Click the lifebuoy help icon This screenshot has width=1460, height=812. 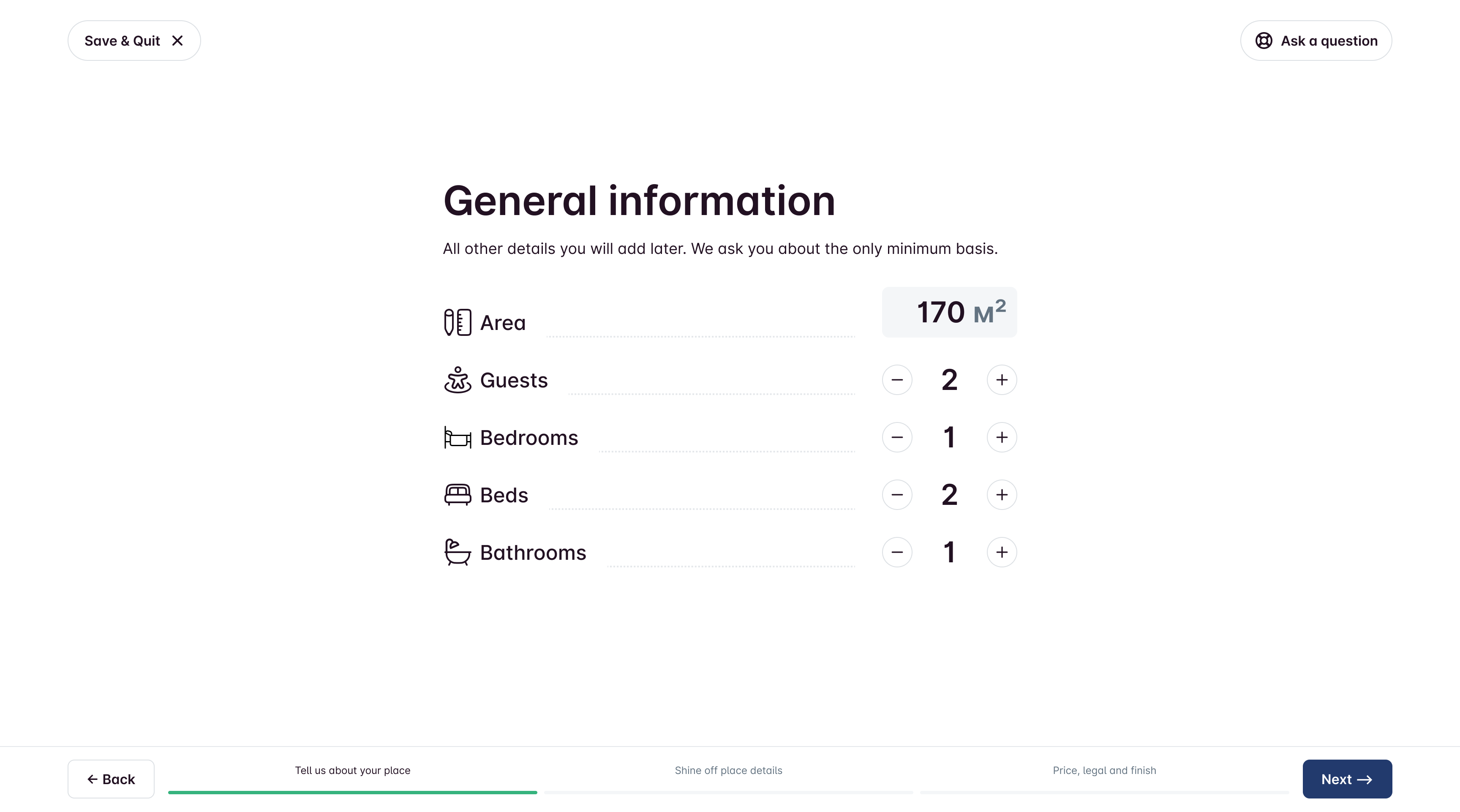[x=1263, y=41]
